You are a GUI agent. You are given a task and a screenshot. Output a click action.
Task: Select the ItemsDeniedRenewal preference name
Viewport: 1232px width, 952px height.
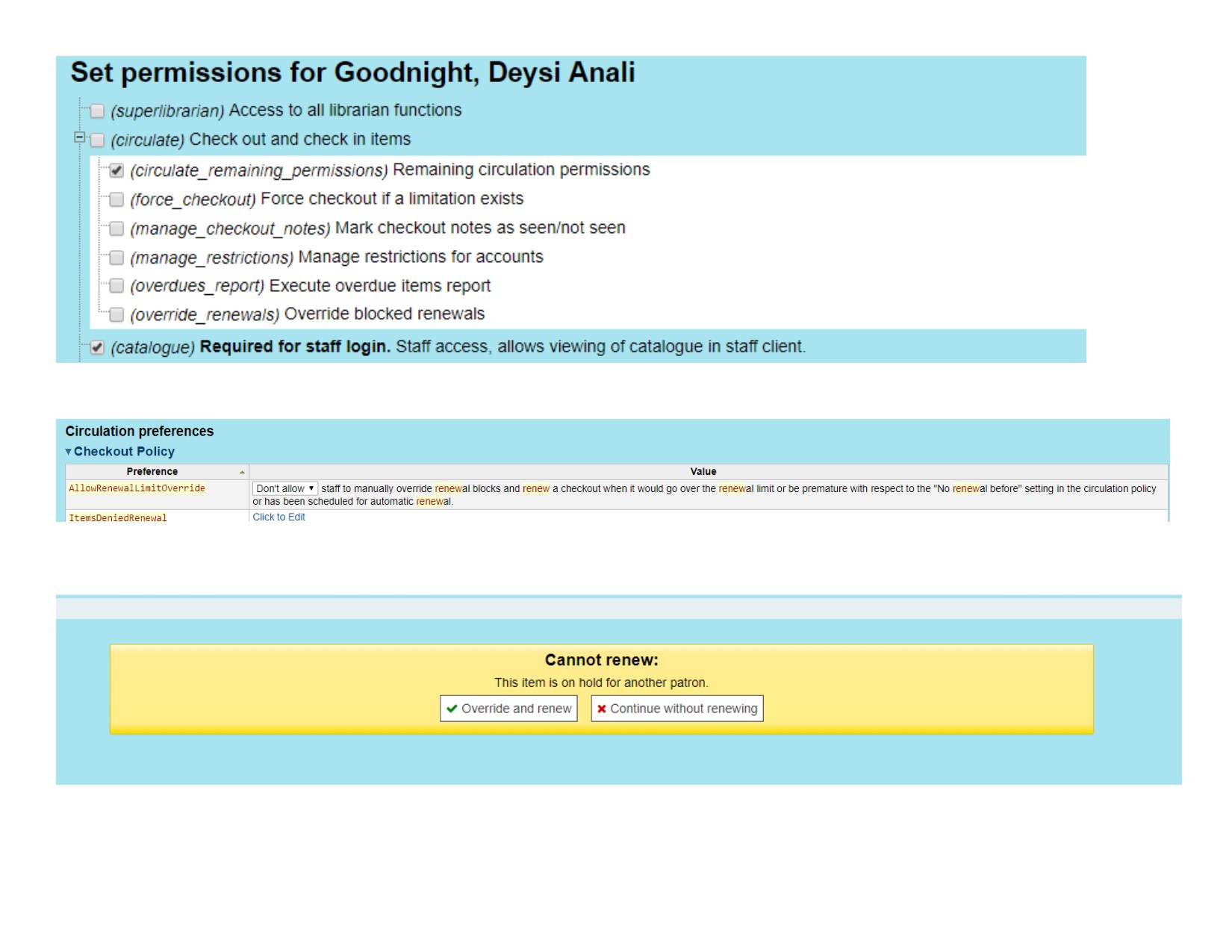118,517
